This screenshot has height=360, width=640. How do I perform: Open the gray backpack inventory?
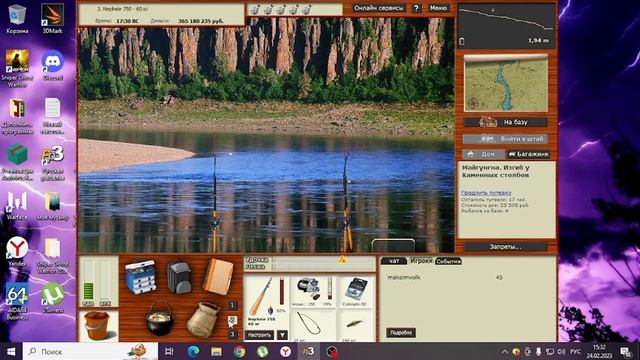tap(179, 277)
